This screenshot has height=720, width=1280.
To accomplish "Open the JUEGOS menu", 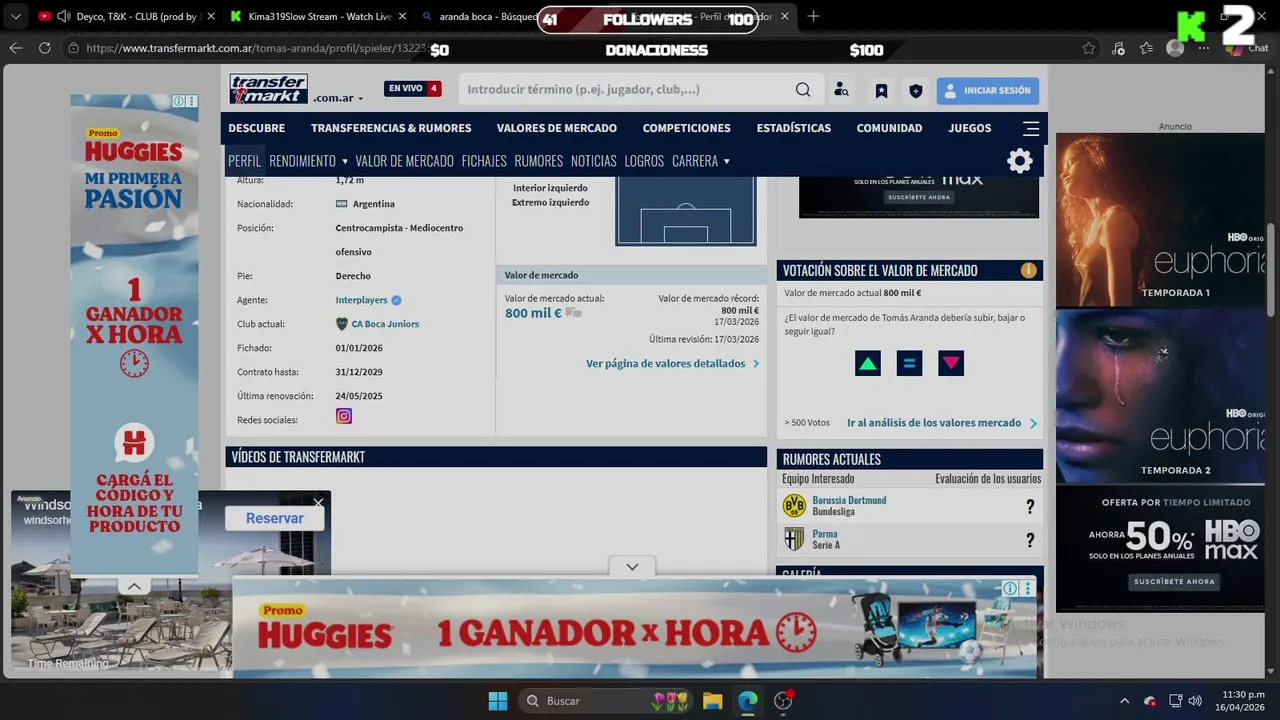I will [x=970, y=128].
